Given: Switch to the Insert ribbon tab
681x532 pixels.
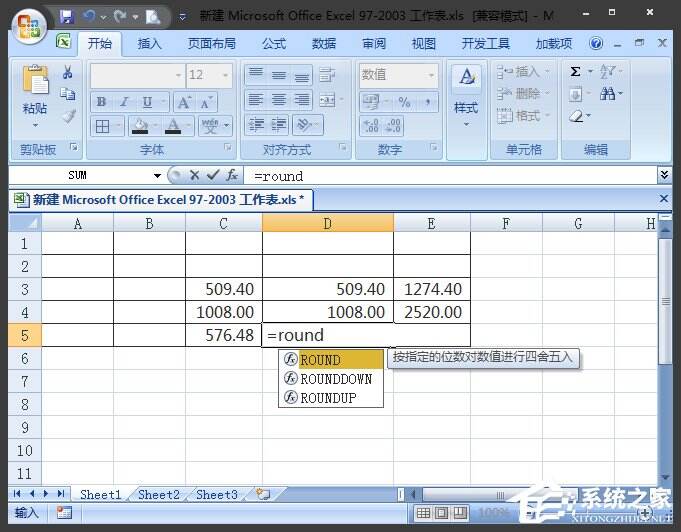Looking at the screenshot, I should tap(149, 43).
